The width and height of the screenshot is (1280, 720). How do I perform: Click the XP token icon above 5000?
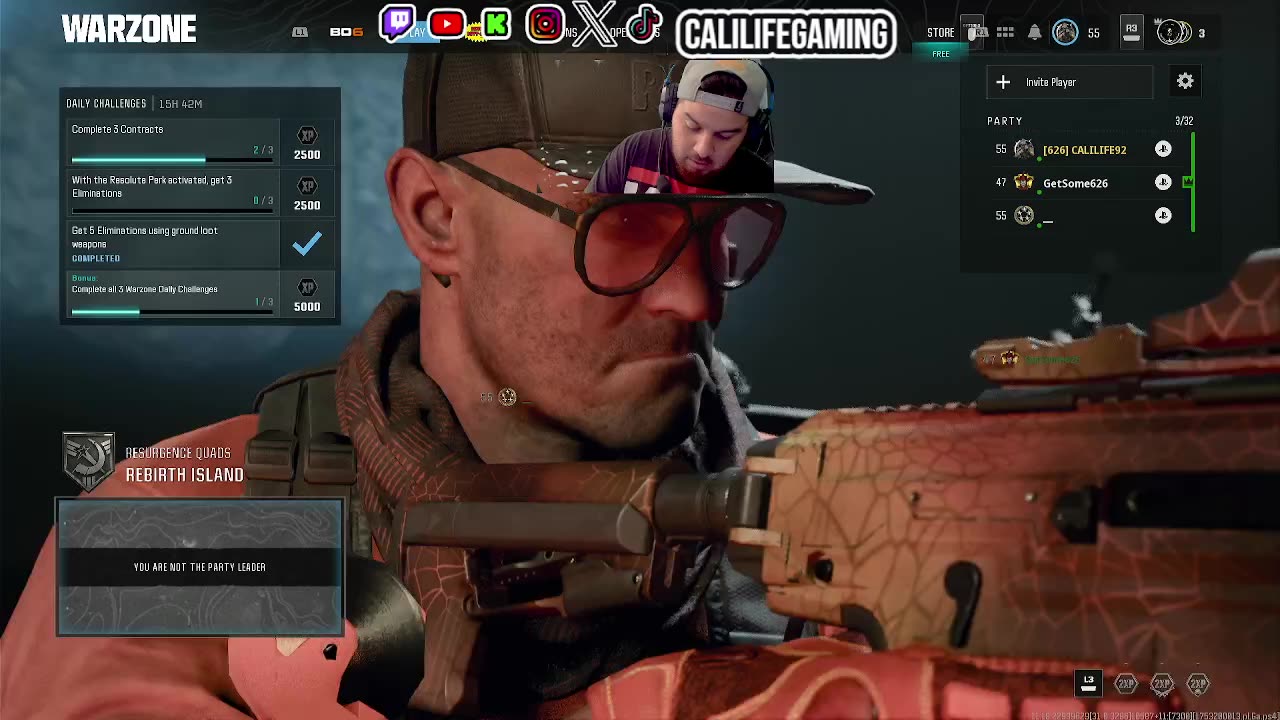click(x=307, y=287)
